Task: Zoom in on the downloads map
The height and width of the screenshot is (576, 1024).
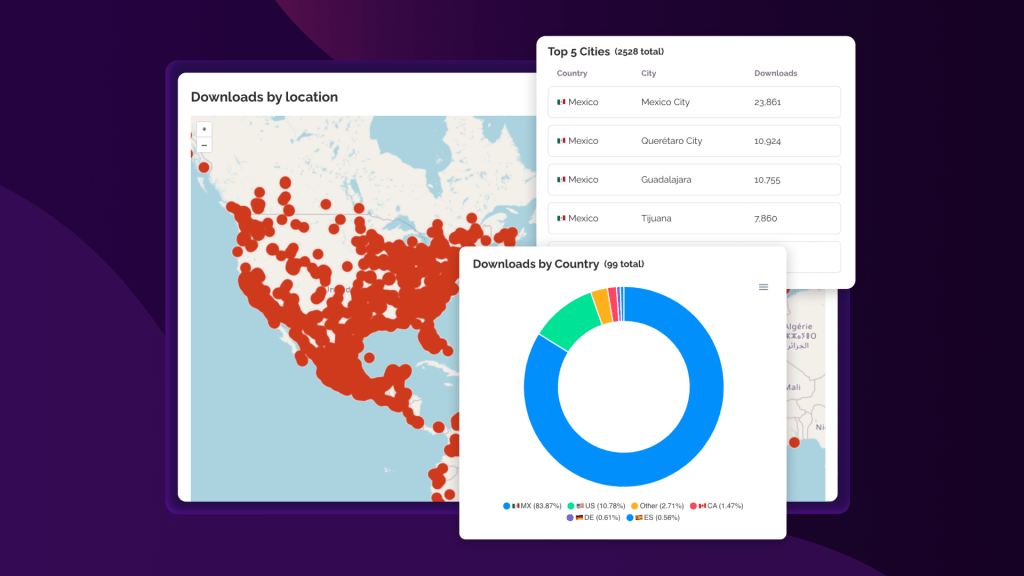Action: point(204,129)
